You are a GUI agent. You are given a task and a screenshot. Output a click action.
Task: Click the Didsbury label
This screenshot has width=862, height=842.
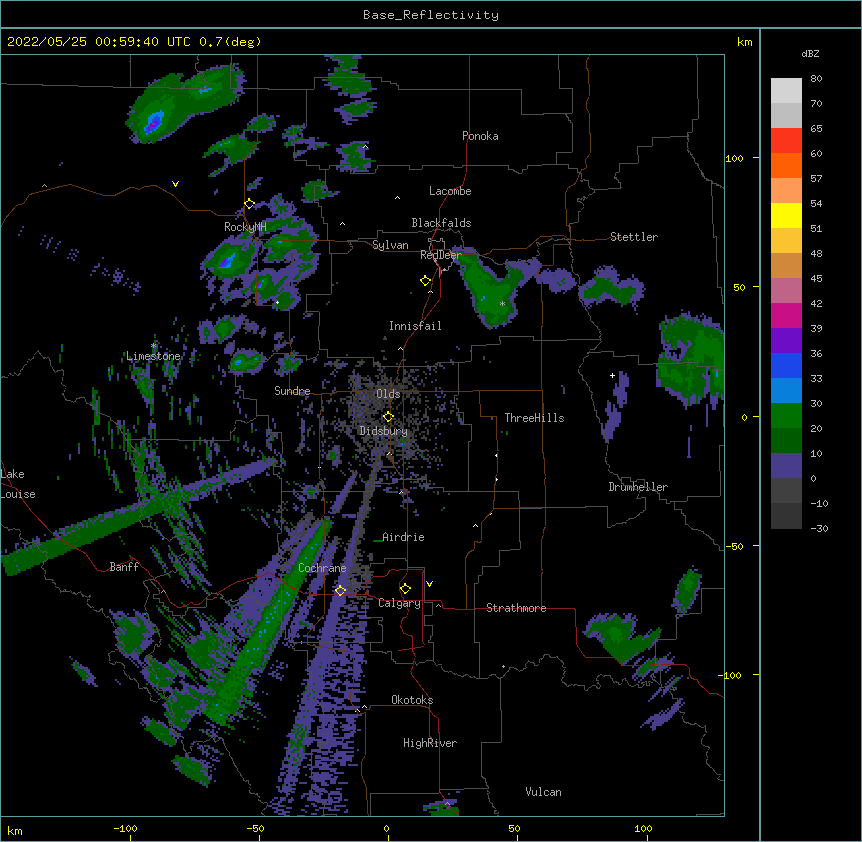tap(384, 431)
